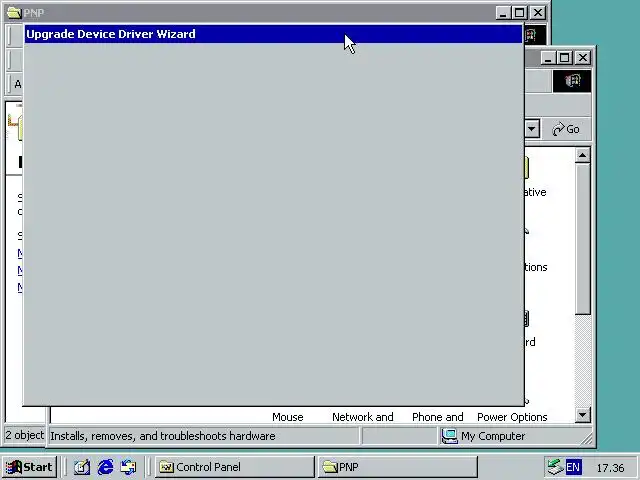
Task: Open the address bar dropdown in Control Panel
Action: [x=531, y=129]
